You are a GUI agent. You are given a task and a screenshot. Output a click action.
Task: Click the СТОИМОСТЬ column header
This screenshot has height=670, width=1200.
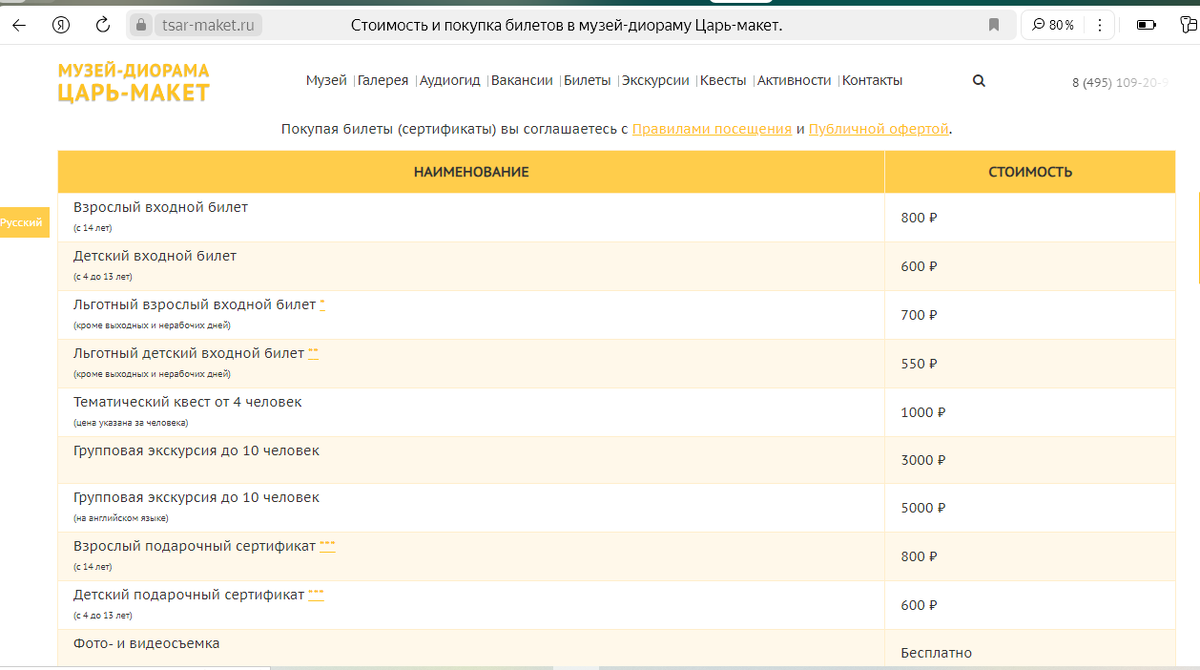(1030, 172)
